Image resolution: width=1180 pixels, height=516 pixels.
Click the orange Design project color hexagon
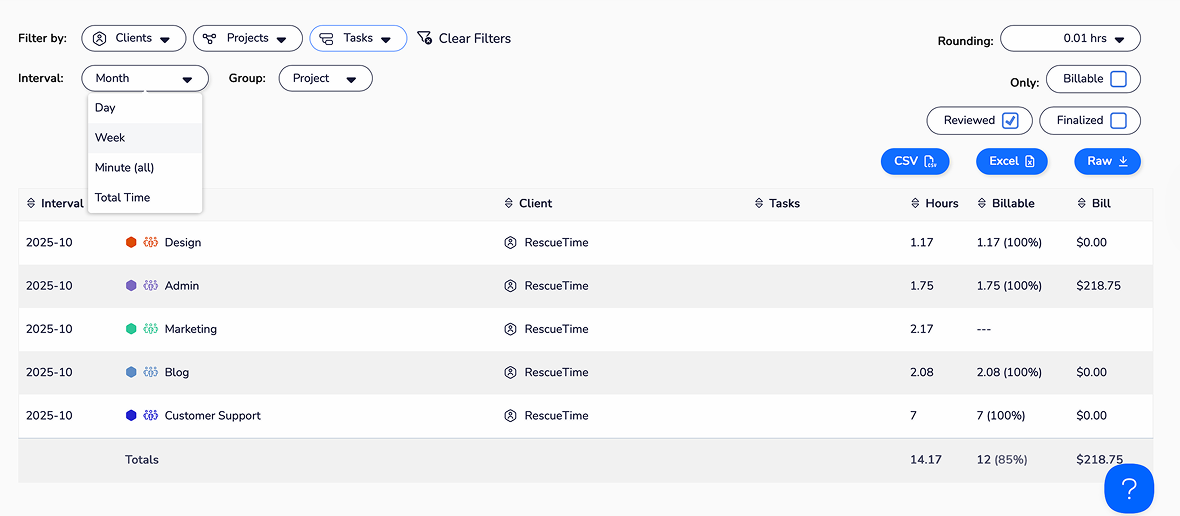coord(131,243)
